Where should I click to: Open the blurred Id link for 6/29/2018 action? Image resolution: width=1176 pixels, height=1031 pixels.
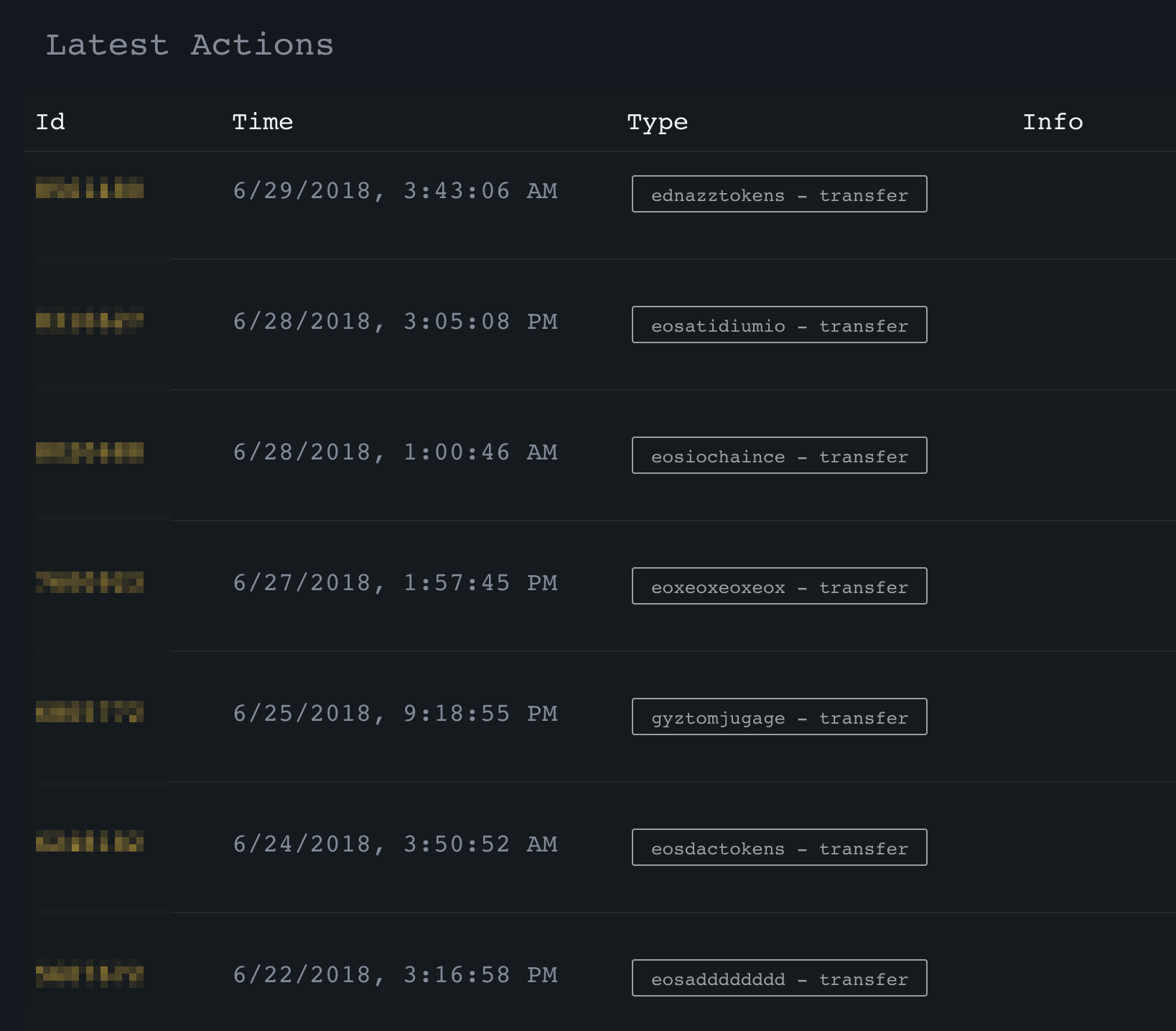point(90,187)
